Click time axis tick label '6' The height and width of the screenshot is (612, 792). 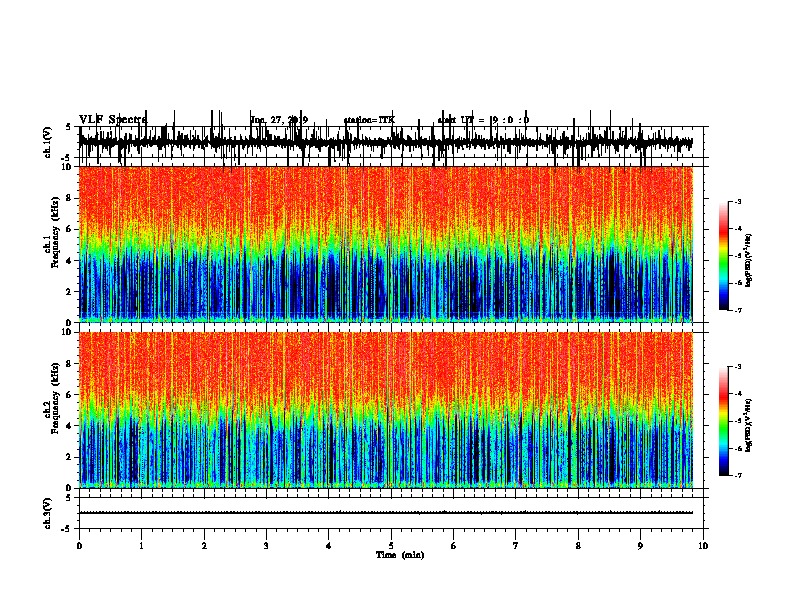click(x=454, y=546)
